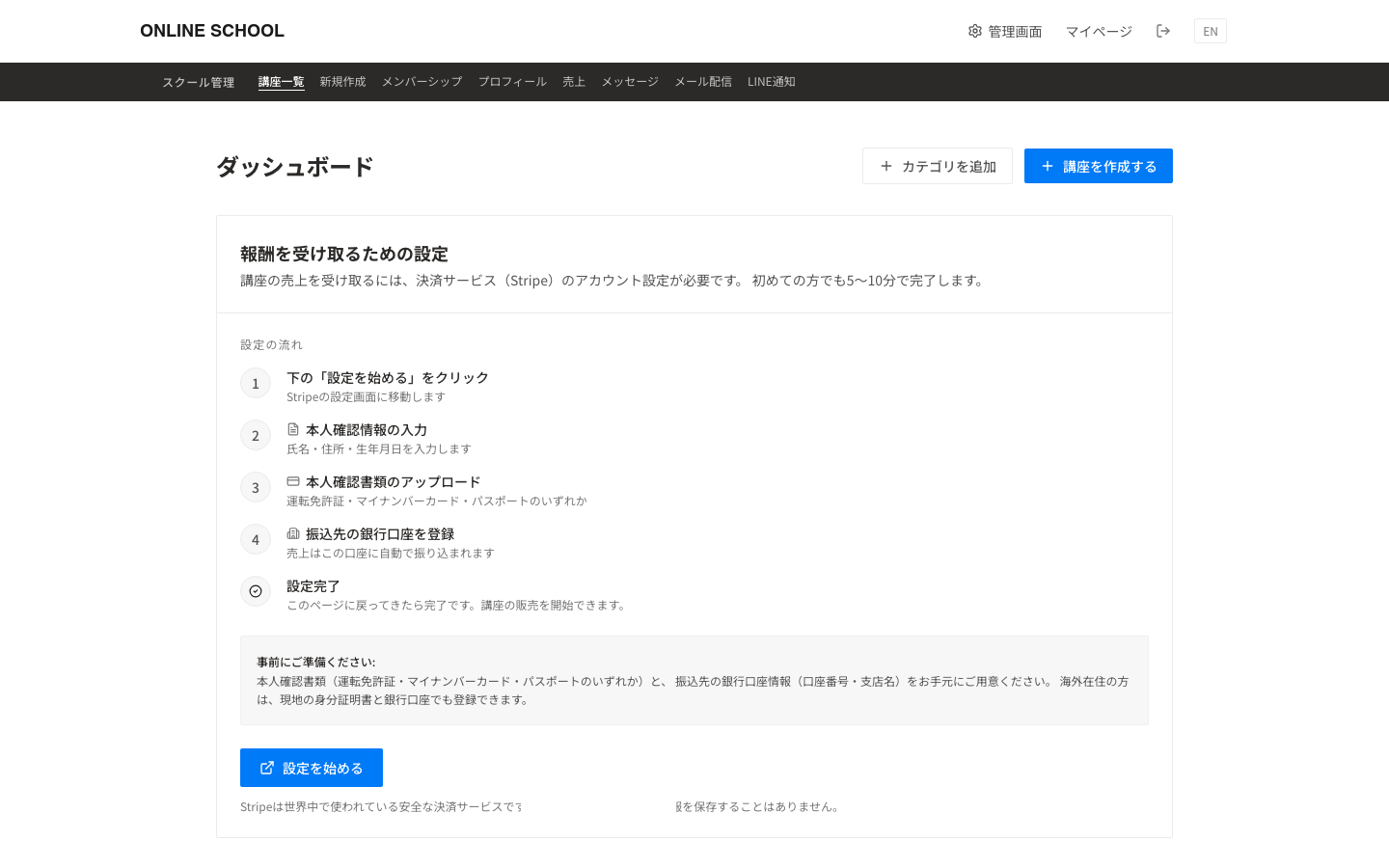Click the checkmark circle icon beside 設定完了

pos(255,590)
